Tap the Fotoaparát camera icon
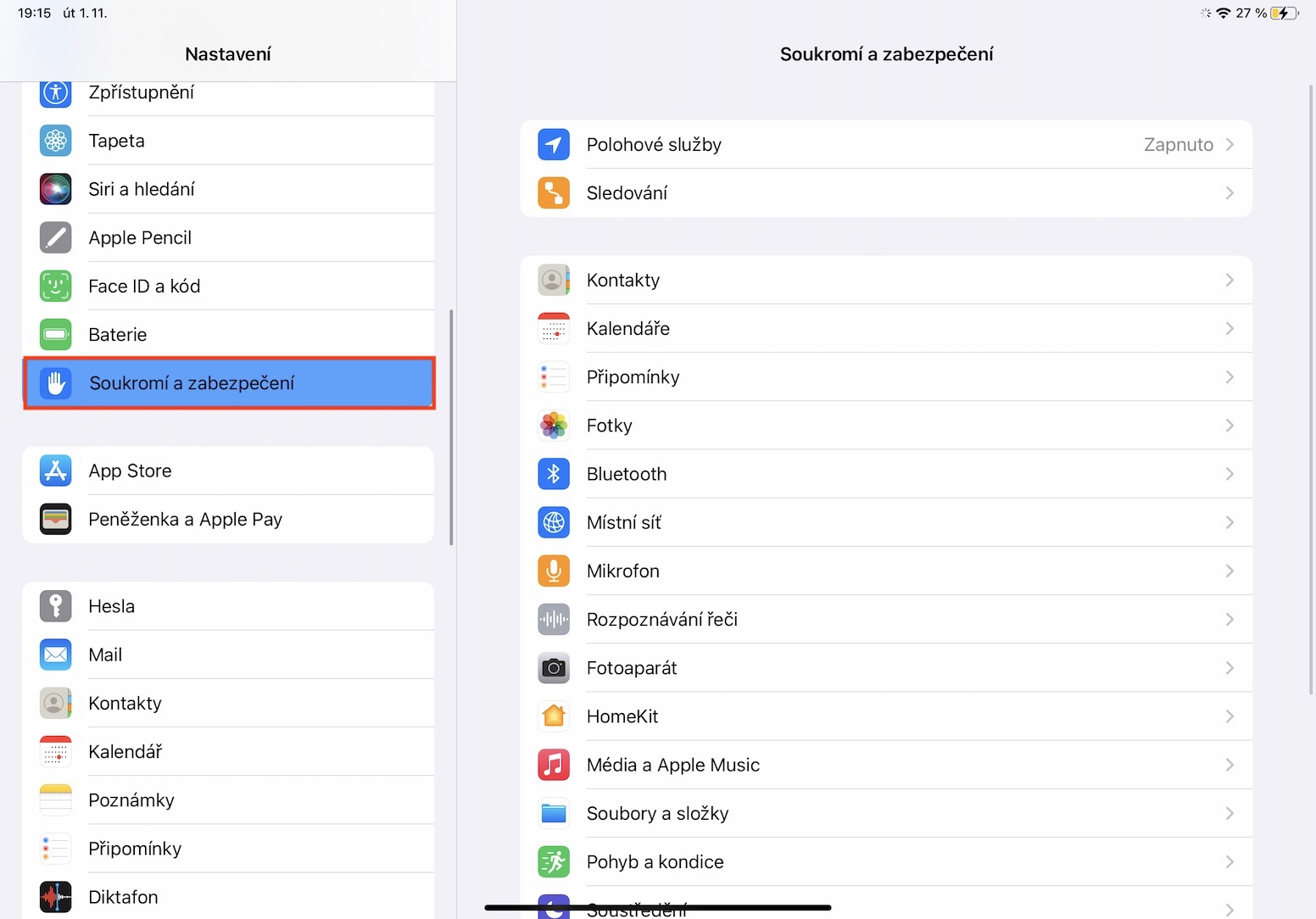Image resolution: width=1316 pixels, height=919 pixels. [554, 668]
